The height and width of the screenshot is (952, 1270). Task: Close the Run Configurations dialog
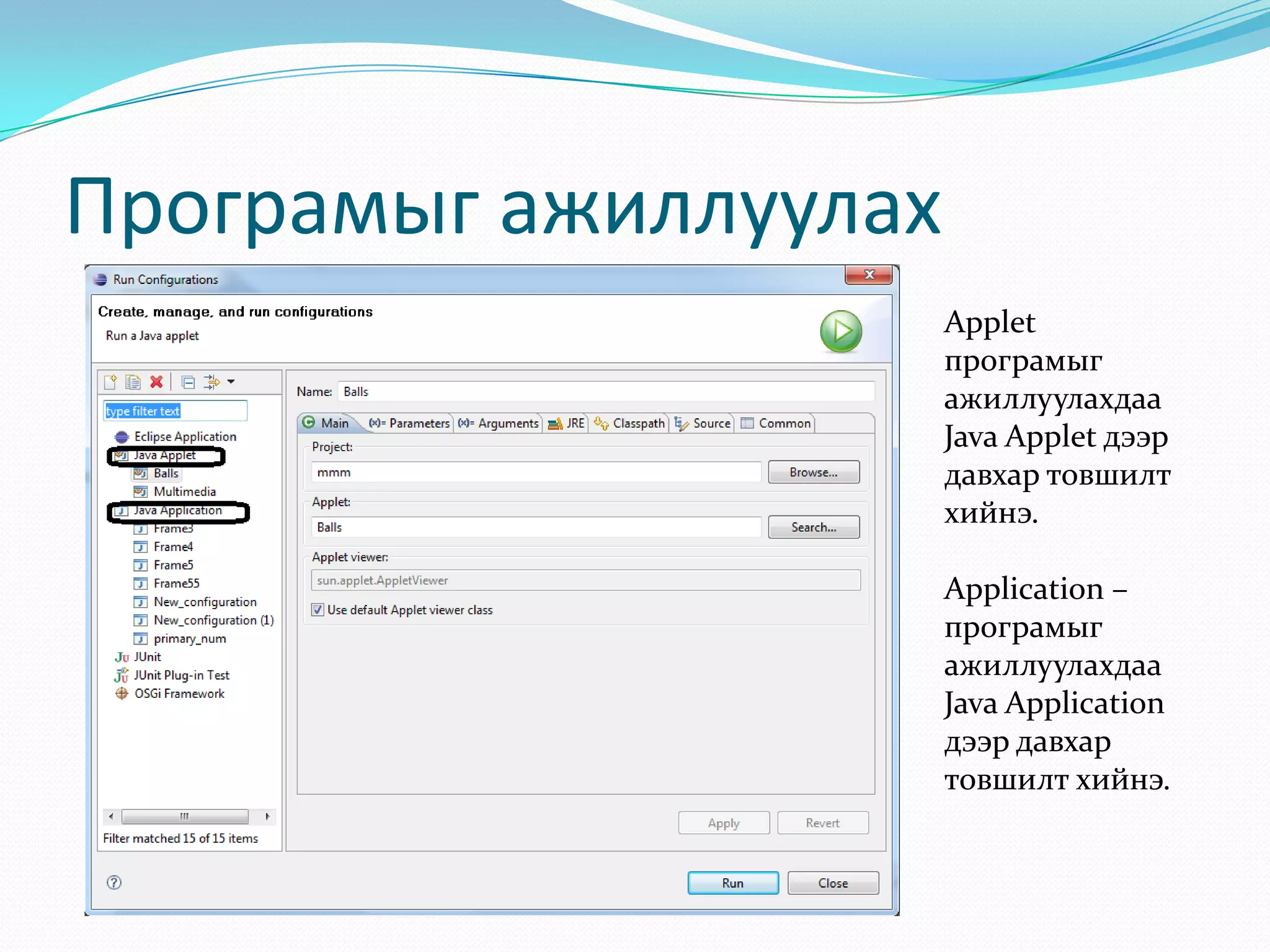[869, 275]
